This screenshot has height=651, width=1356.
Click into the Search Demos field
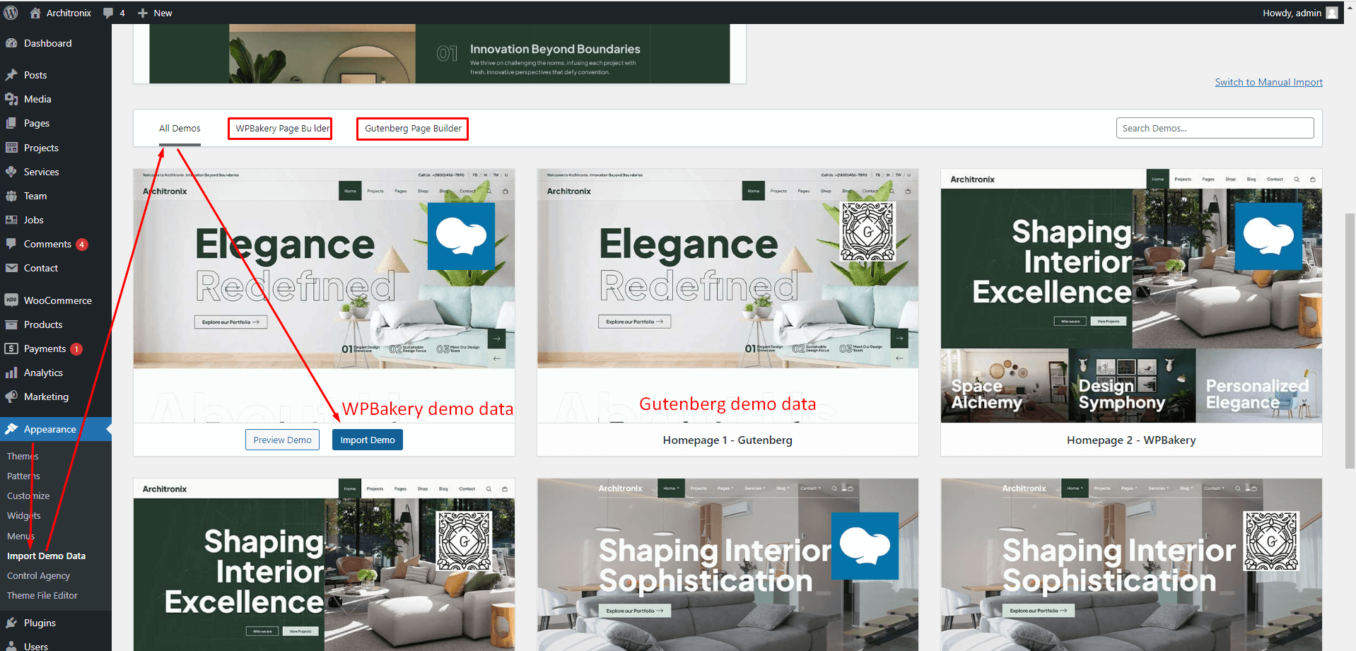point(1215,128)
